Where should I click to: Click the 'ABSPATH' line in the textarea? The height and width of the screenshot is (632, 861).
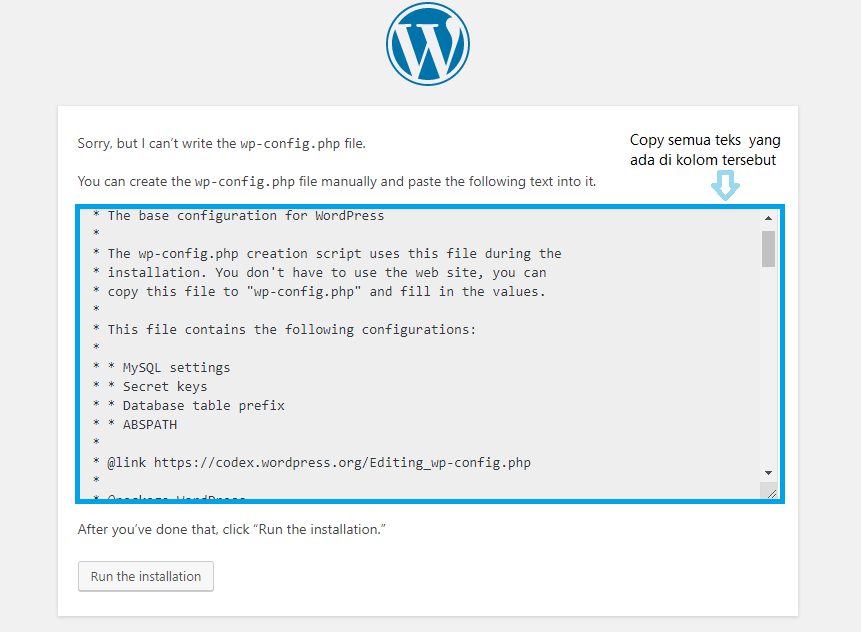pos(135,424)
